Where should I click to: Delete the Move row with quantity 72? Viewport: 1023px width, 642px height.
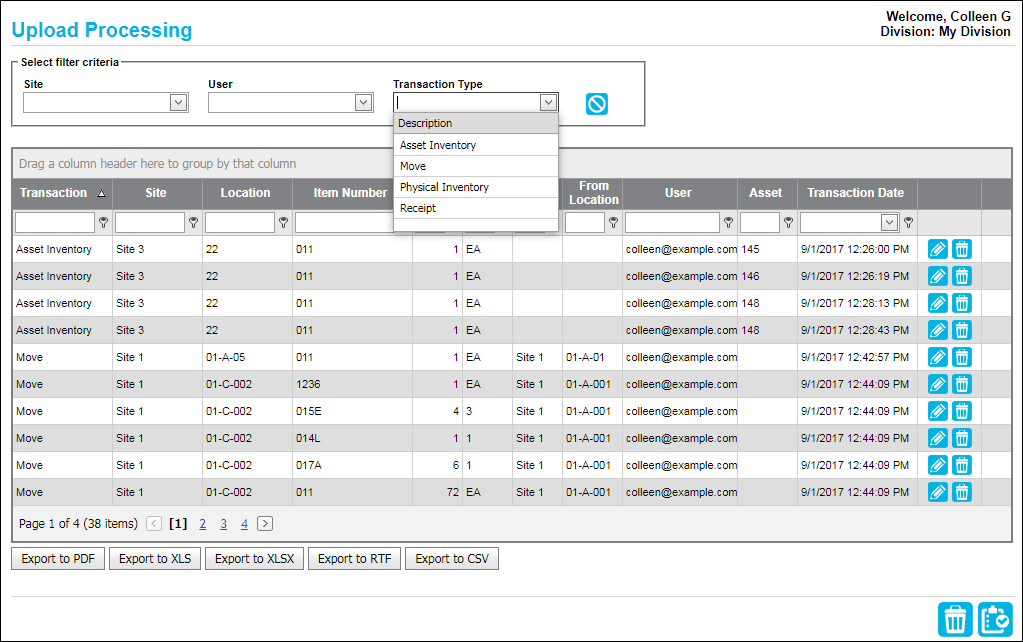click(x=962, y=492)
